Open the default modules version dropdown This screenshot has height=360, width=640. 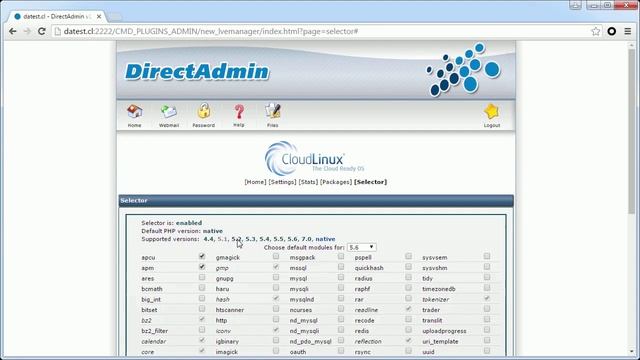click(361, 247)
